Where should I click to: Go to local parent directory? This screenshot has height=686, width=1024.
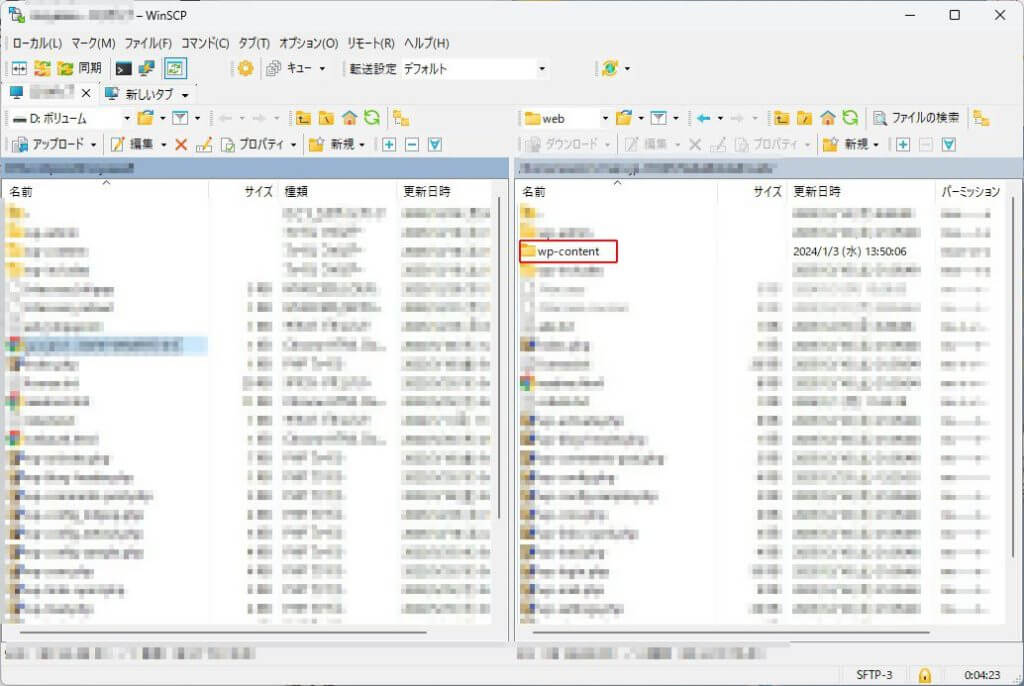303,118
